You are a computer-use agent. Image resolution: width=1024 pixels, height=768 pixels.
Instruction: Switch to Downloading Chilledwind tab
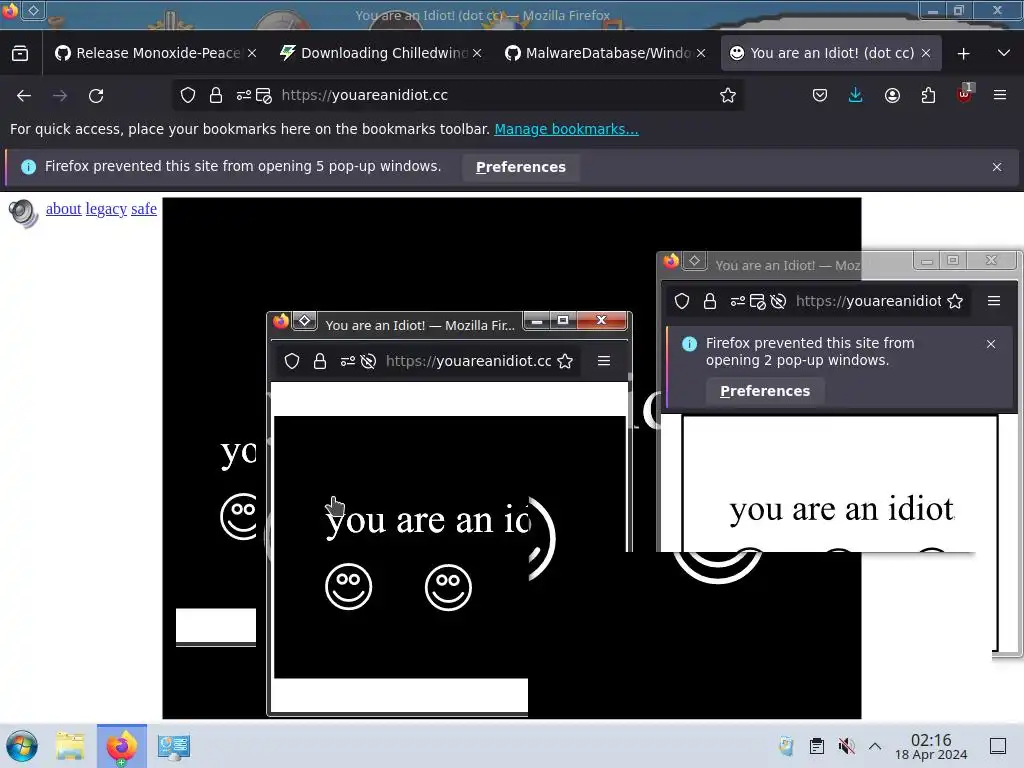coord(381,53)
